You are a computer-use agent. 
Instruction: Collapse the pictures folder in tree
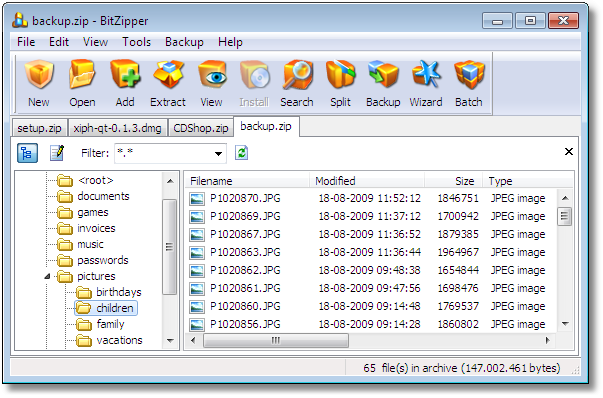[47, 276]
